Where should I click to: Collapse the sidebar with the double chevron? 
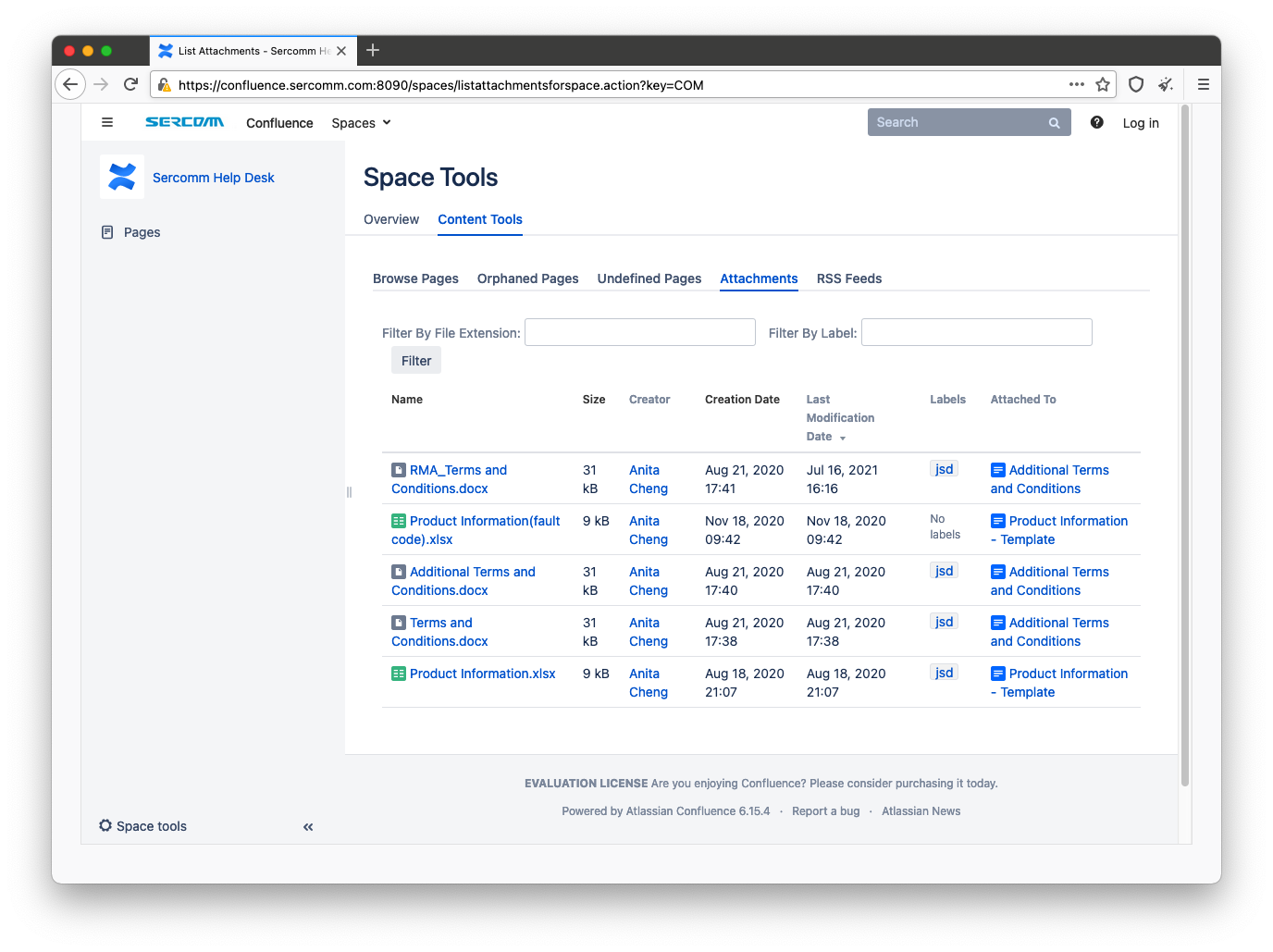(308, 827)
